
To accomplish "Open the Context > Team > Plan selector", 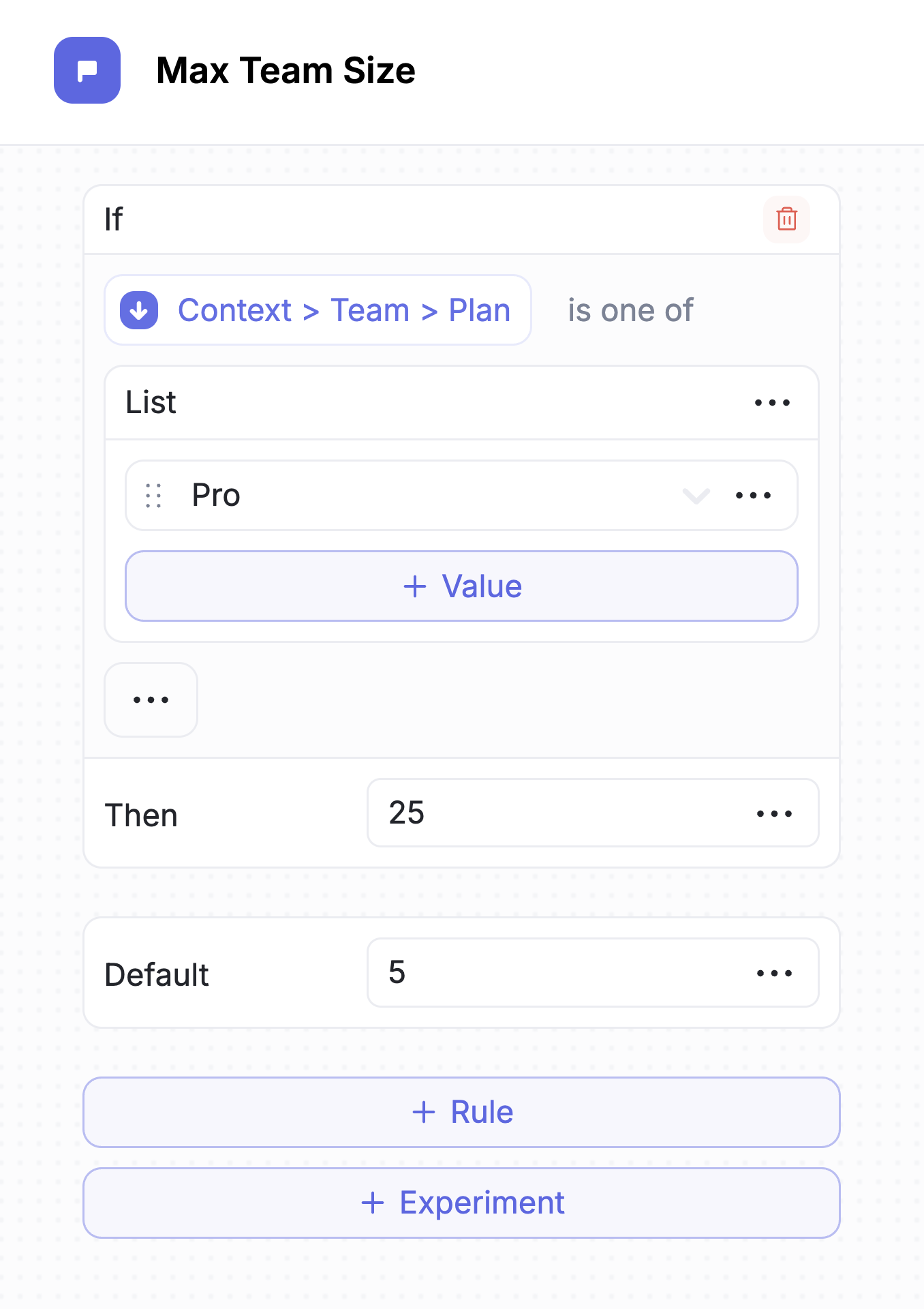I will coord(343,310).
